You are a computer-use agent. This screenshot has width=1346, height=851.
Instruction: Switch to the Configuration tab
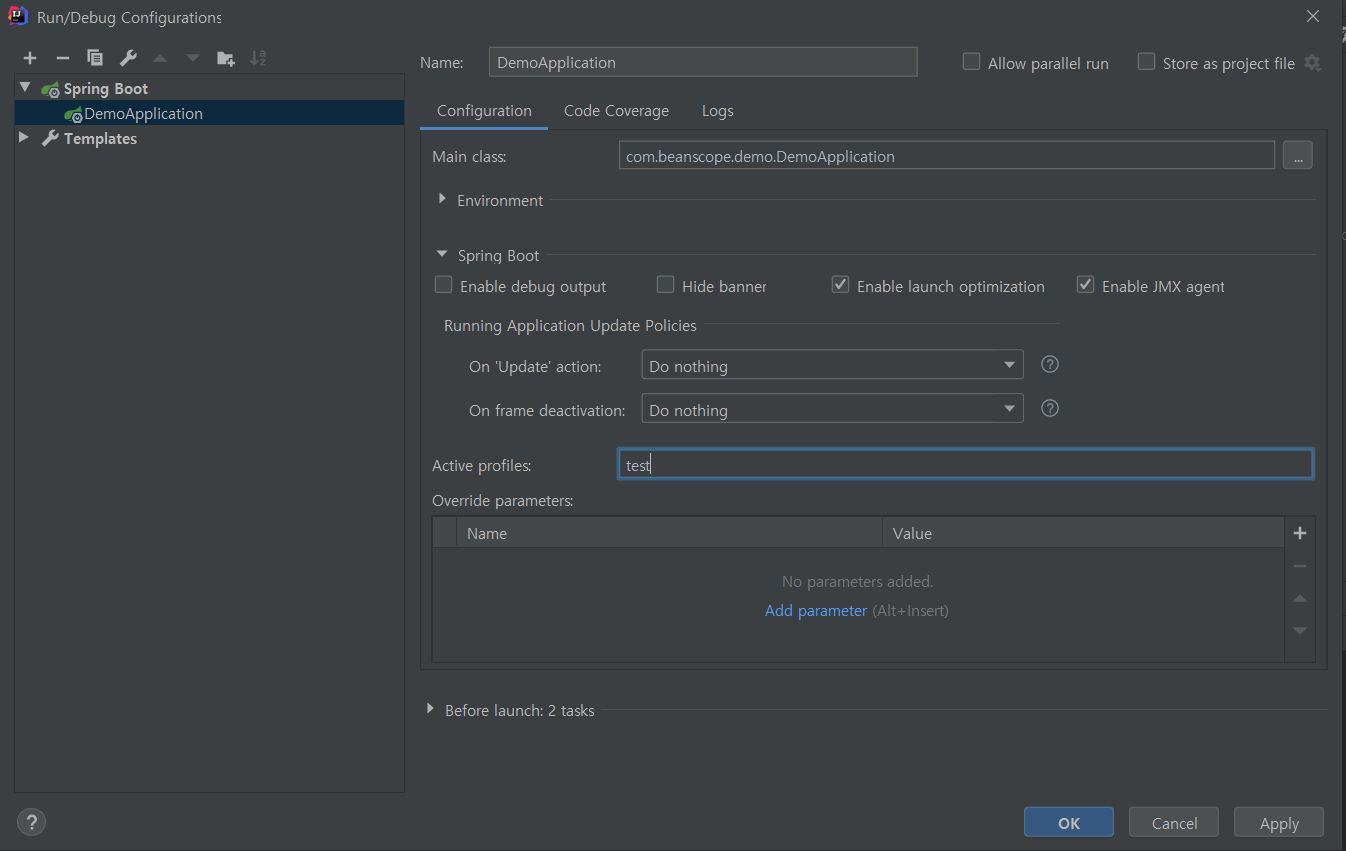click(484, 111)
